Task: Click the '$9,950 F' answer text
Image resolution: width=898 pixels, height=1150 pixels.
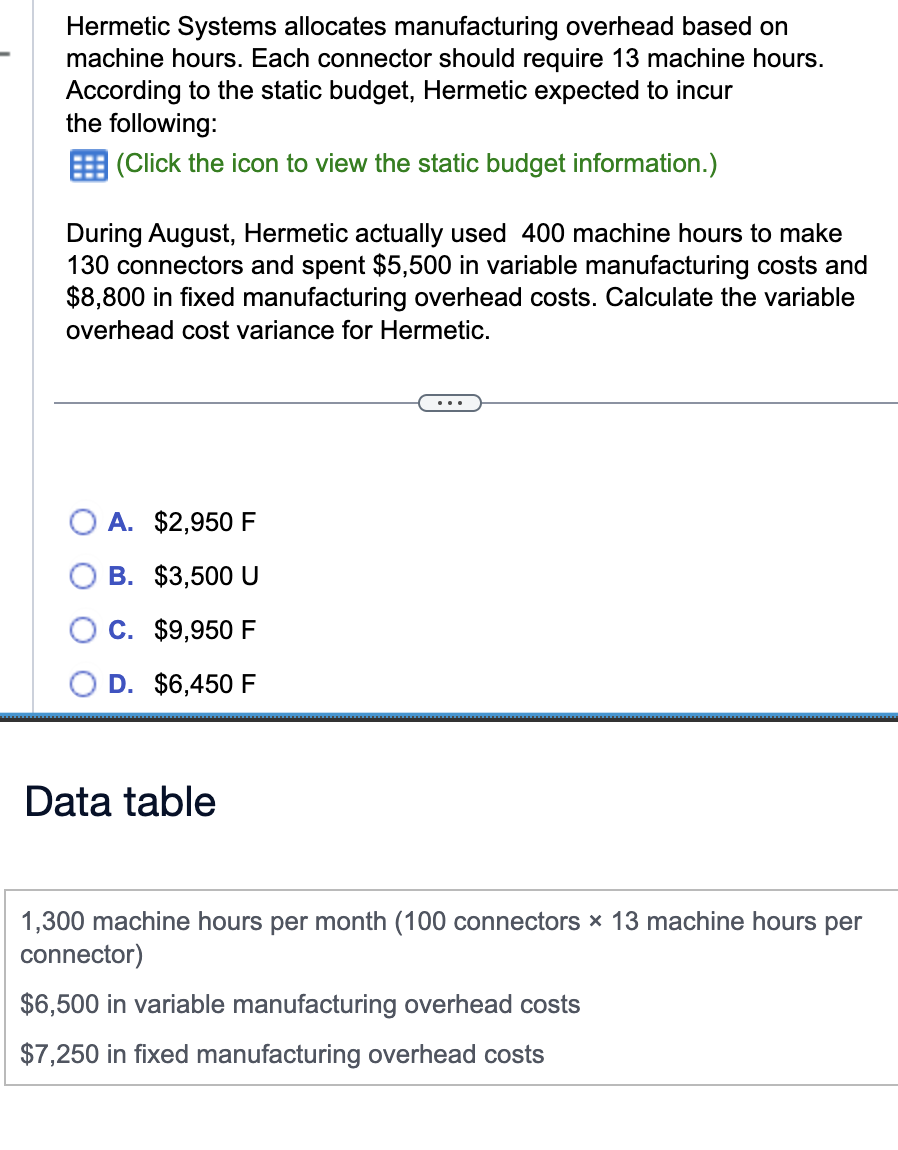Action: 205,630
